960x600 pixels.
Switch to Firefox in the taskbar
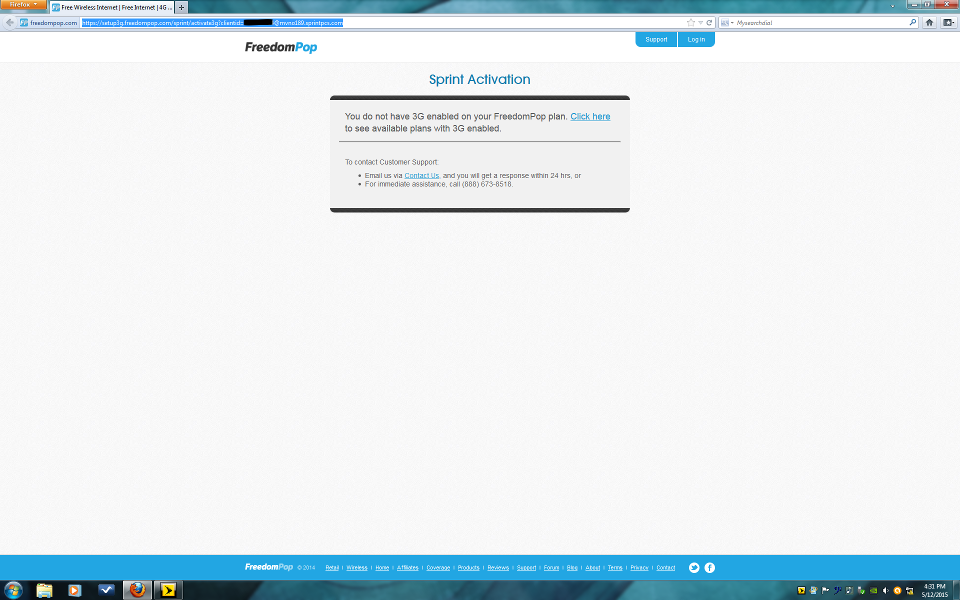tap(137, 590)
